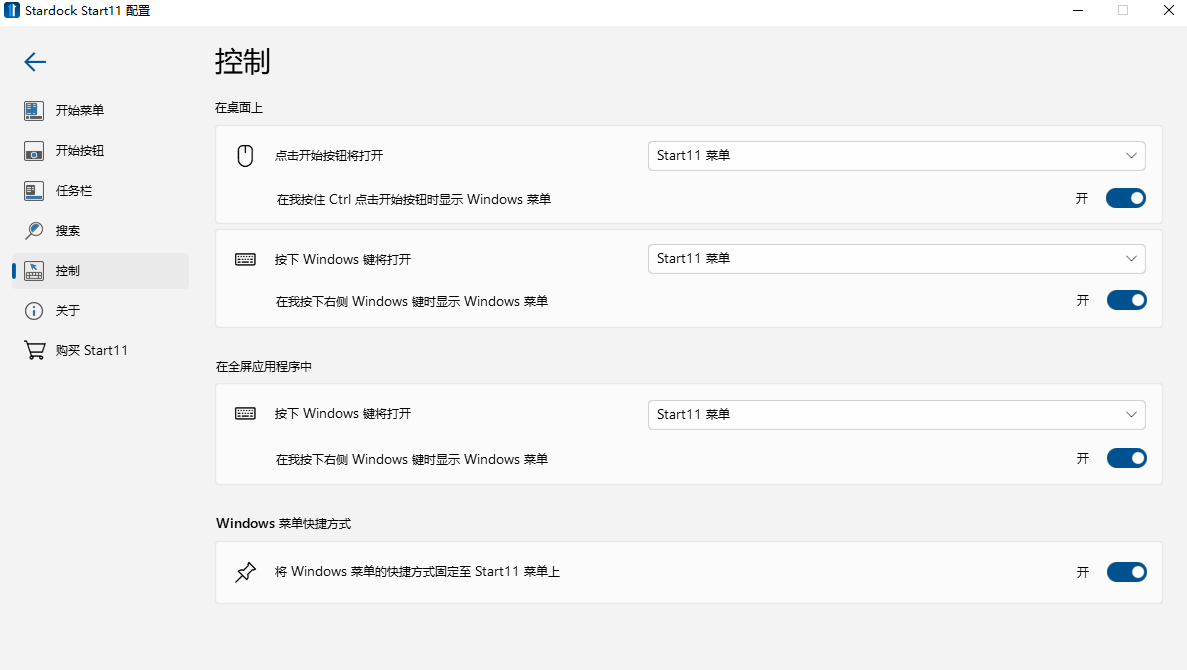This screenshot has width=1187, height=670.
Task: Open the 关于 page
Action: point(67,310)
